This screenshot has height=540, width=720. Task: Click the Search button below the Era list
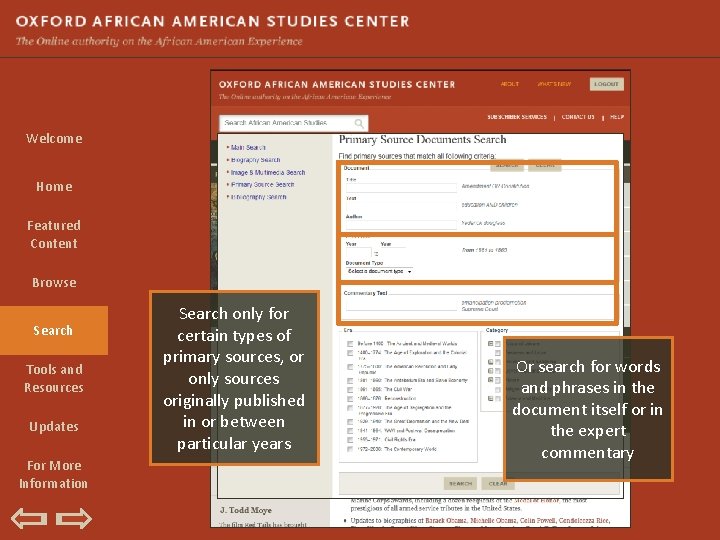point(461,484)
